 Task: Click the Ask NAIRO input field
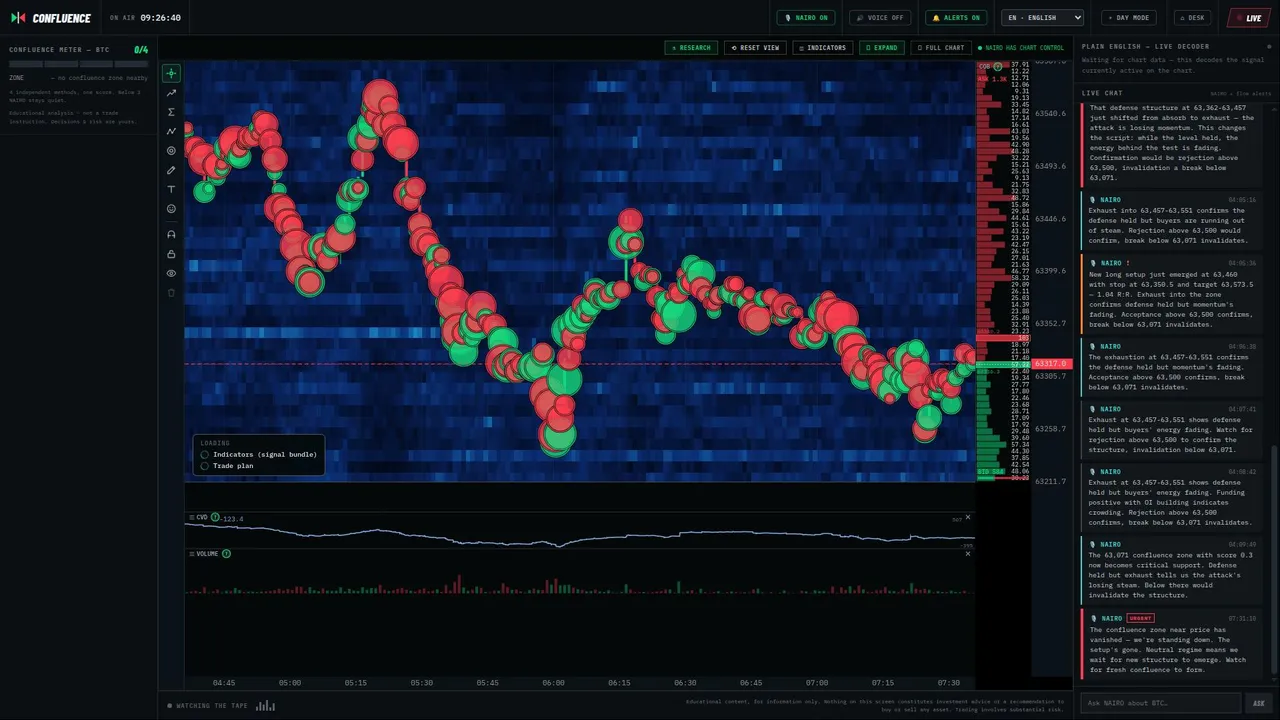coord(1160,703)
